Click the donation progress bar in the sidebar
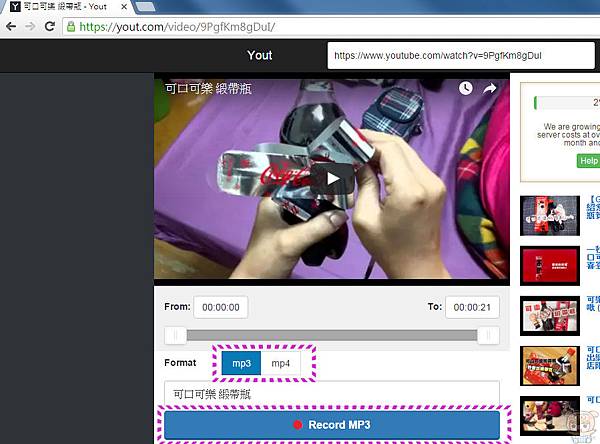600x444 pixels. point(567,103)
